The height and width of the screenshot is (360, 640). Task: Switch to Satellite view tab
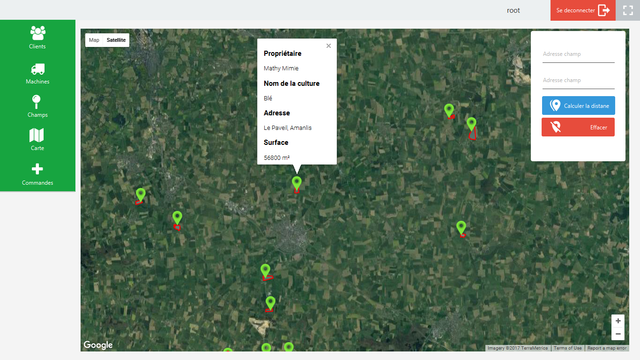point(116,40)
